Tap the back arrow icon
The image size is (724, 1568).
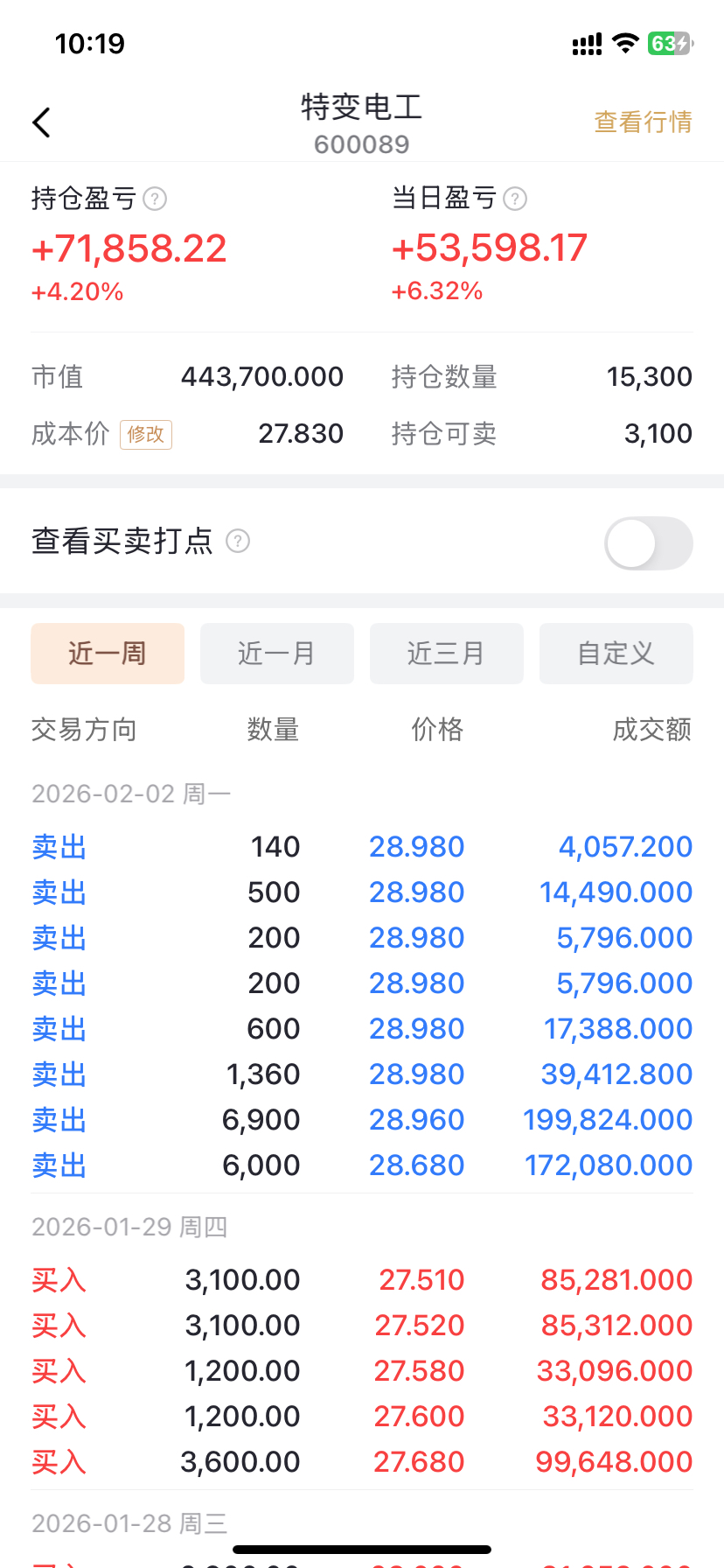pyautogui.click(x=41, y=122)
